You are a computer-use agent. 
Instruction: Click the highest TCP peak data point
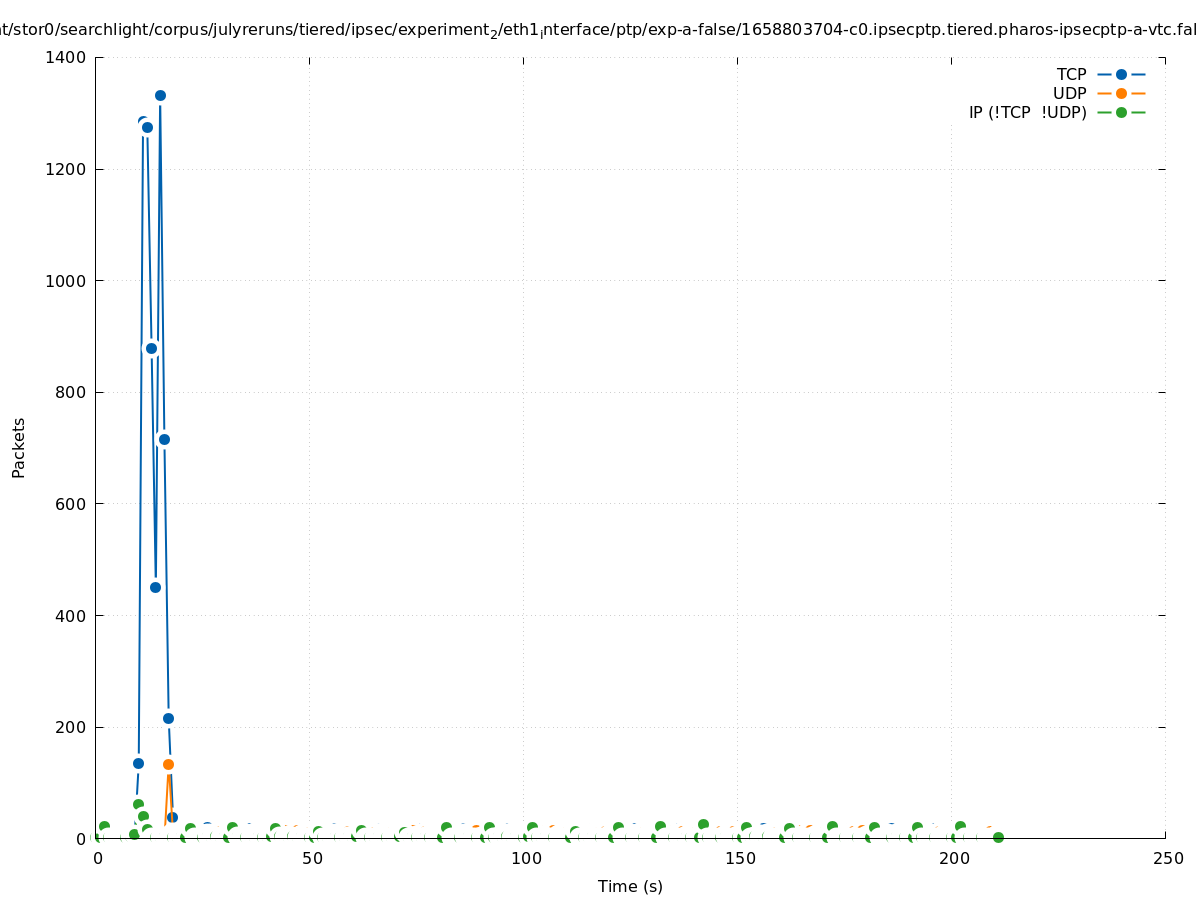[160, 95]
